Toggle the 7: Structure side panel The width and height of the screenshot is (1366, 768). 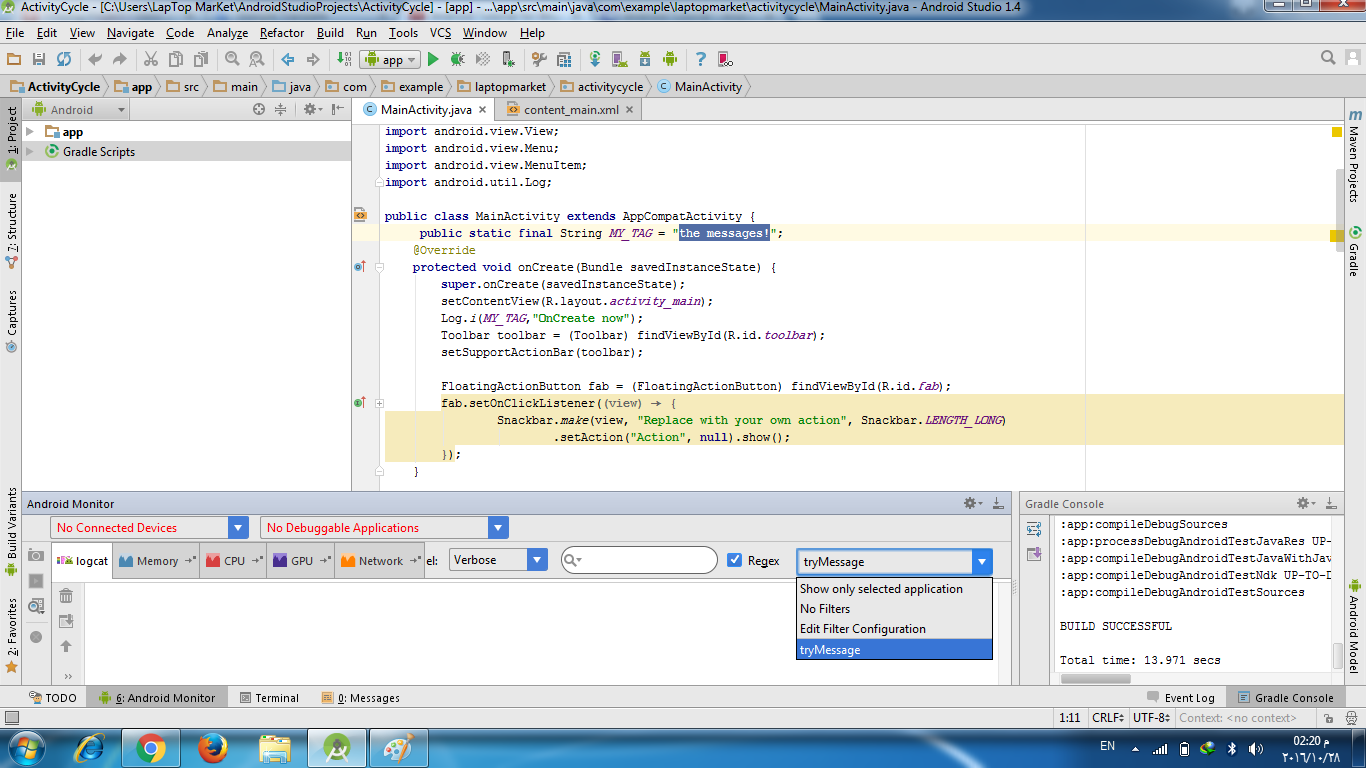point(11,230)
